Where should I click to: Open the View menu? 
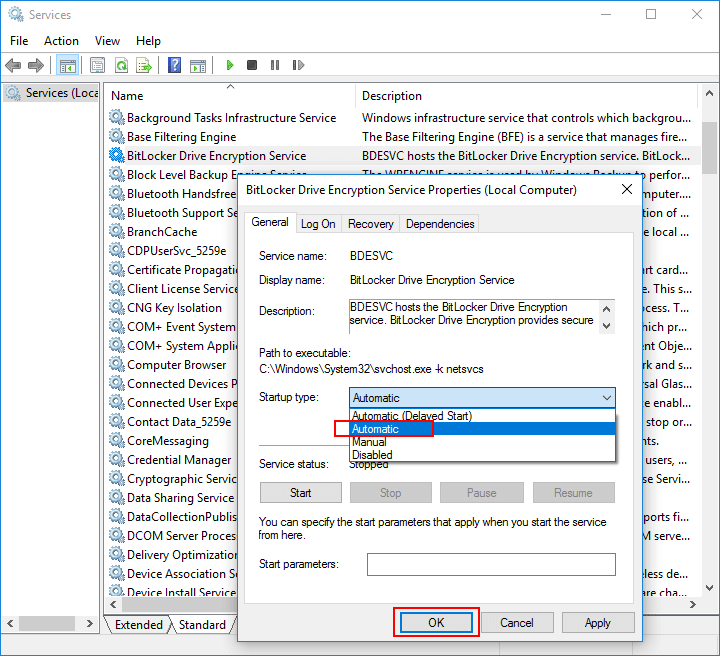point(107,41)
